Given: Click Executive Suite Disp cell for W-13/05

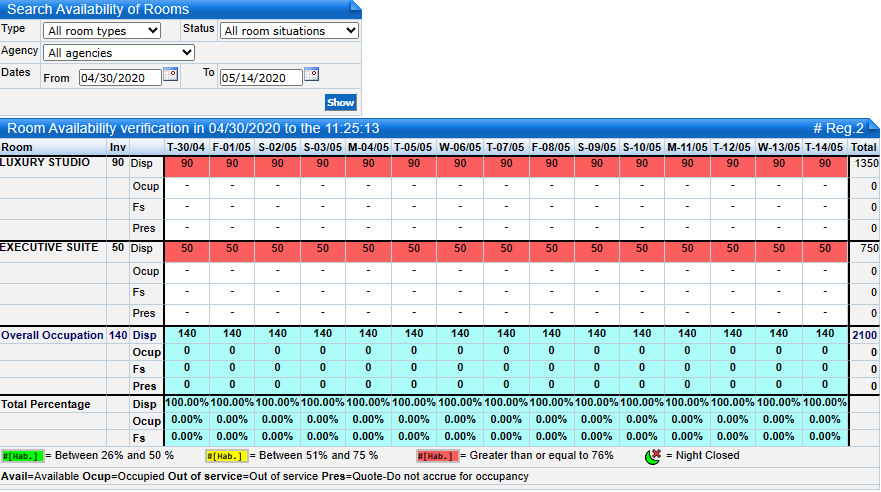Looking at the screenshot, I should (x=779, y=251).
